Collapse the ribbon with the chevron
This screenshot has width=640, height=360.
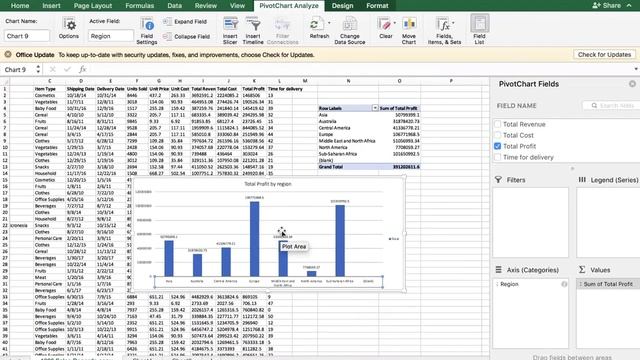[629, 5]
